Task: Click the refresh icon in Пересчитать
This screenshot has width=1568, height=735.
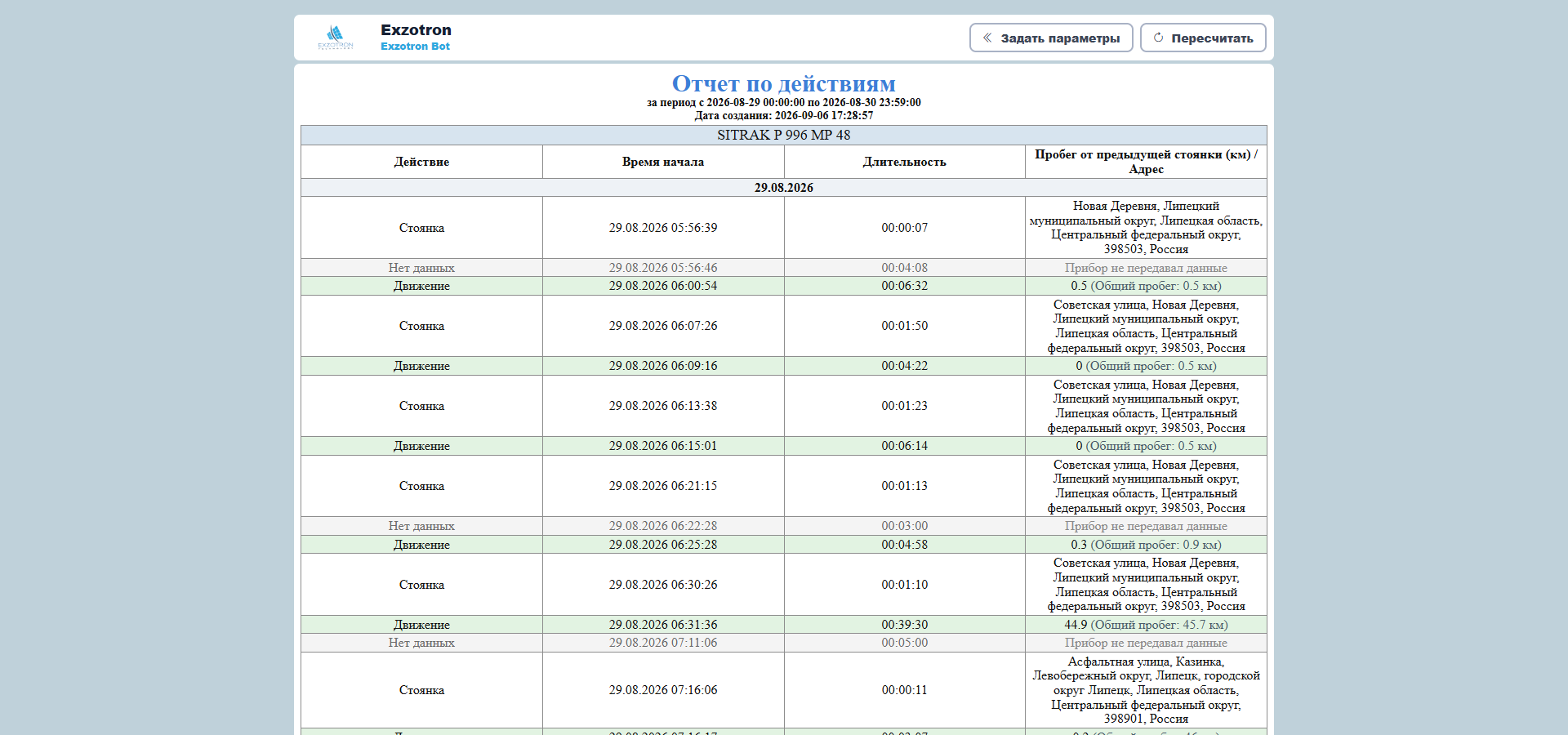Action: point(1158,38)
